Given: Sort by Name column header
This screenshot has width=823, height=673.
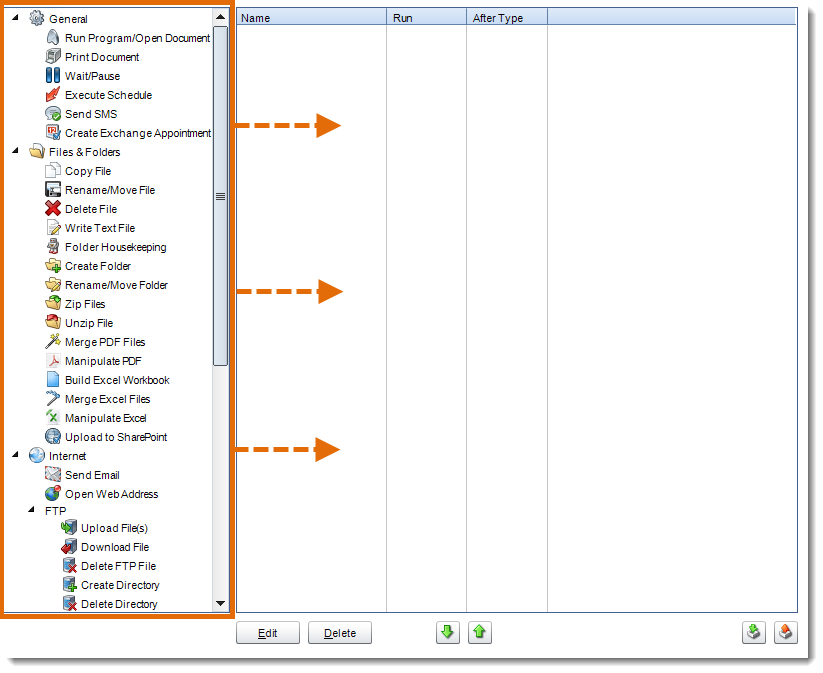Looking at the screenshot, I should 311,17.
